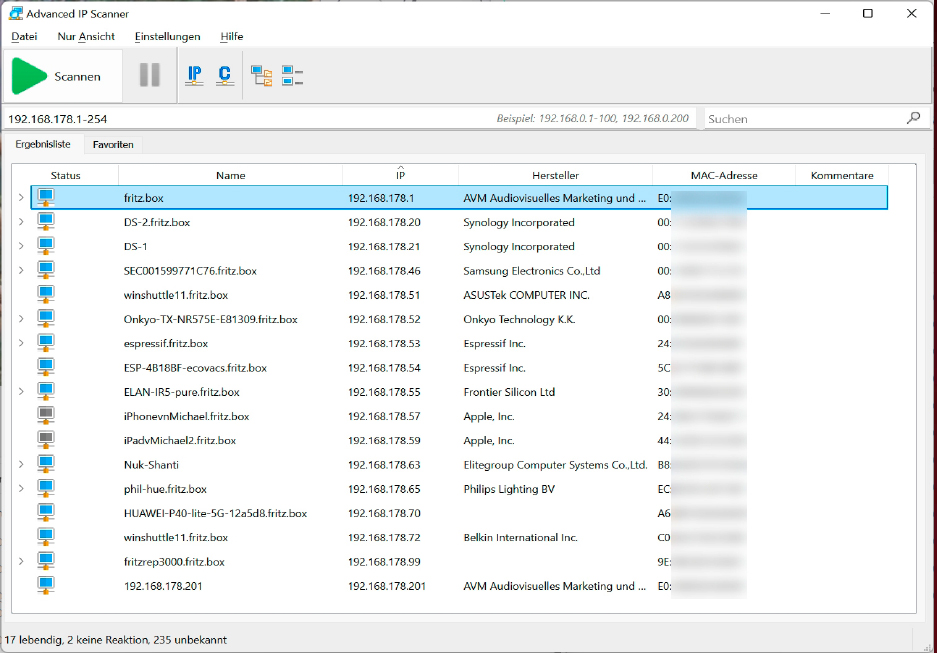Screen dimensions: 937x653
Task: Click the computer icon of fritz.box
Action: pyautogui.click(x=46, y=197)
